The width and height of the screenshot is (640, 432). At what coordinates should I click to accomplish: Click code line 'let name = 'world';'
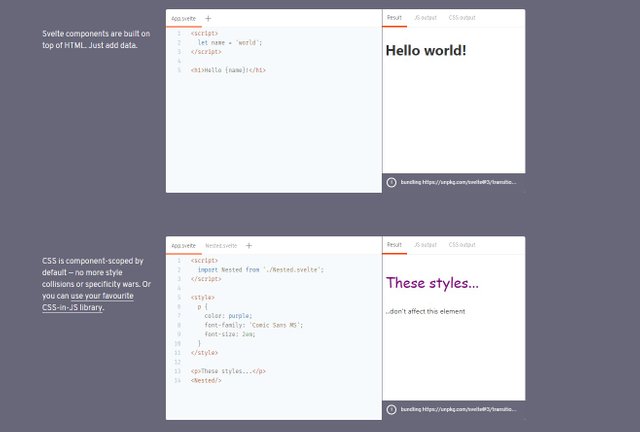pos(230,42)
